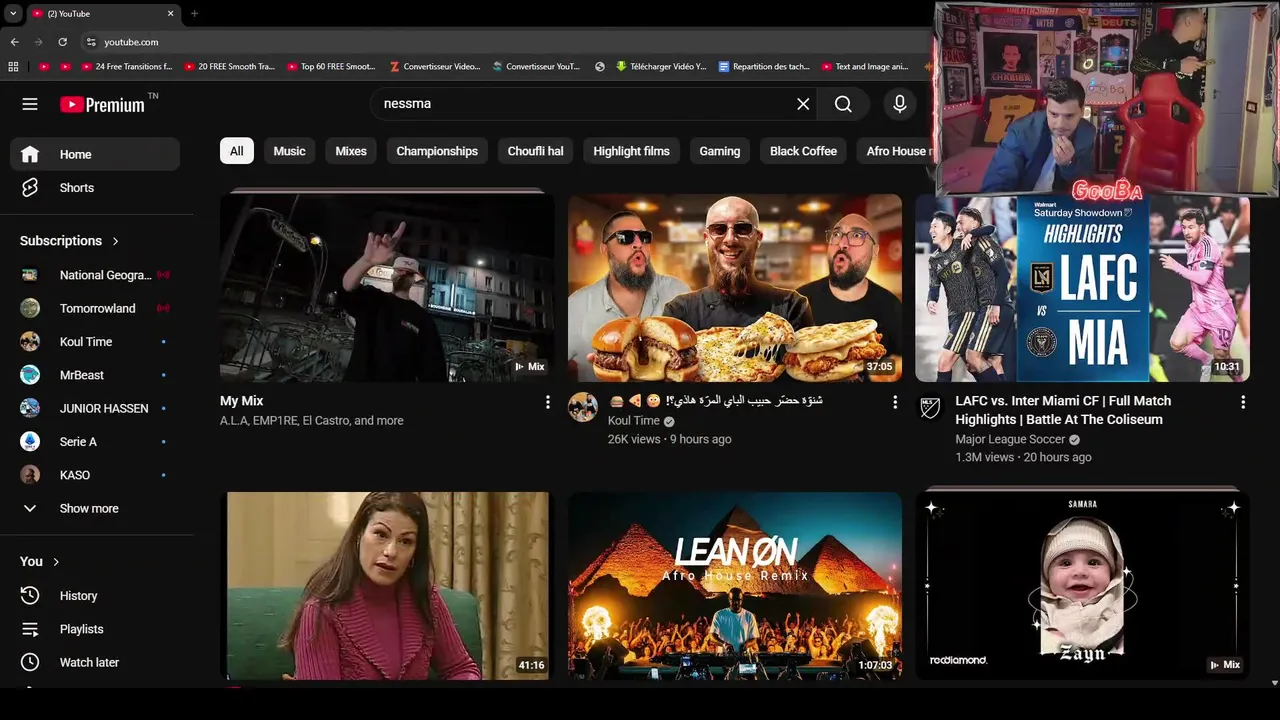Viewport: 1280px width, 720px height.
Task: Select the Choufli hal filter chip
Action: click(x=536, y=151)
